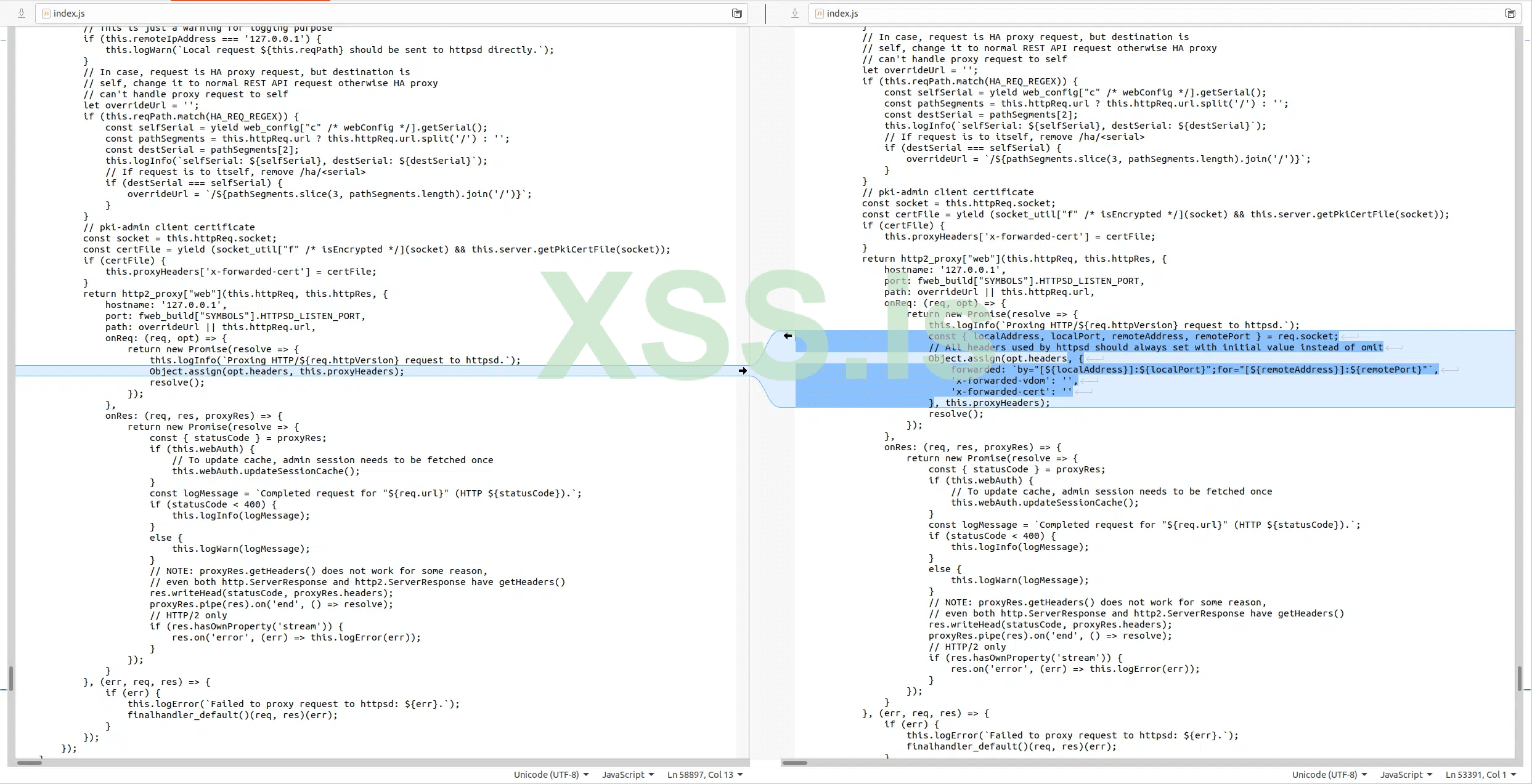1532x784 pixels.
Task: Open left JavaScript language dropdown
Action: (627, 775)
